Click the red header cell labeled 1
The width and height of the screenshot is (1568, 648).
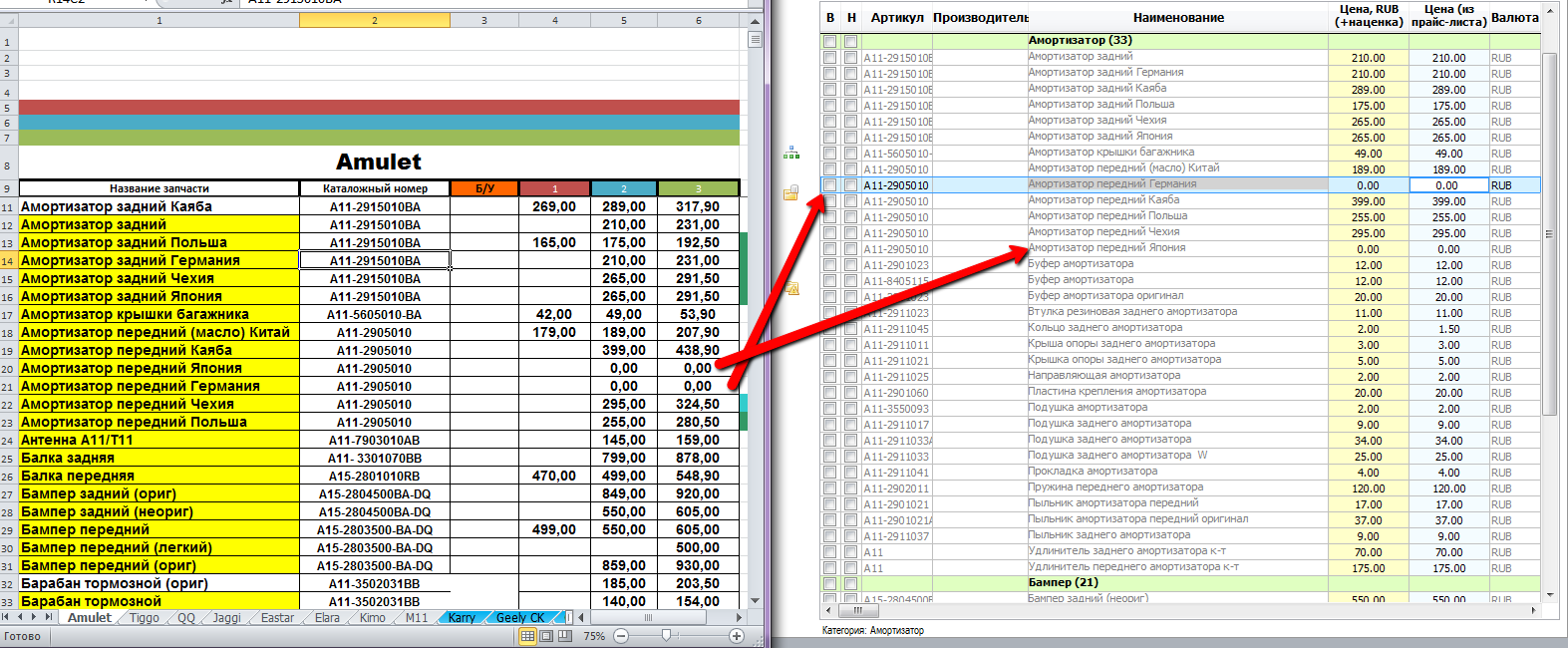tap(555, 188)
